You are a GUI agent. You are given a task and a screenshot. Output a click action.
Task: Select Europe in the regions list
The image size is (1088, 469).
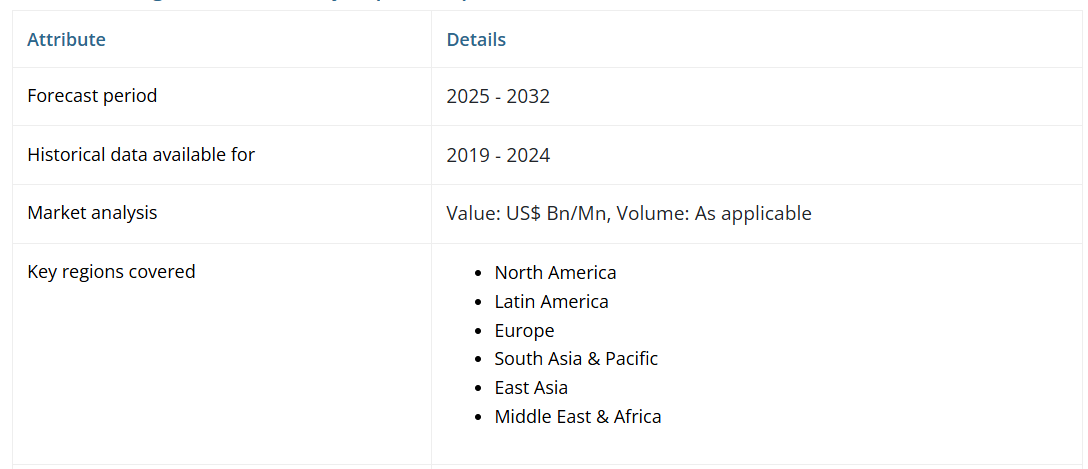[524, 331]
